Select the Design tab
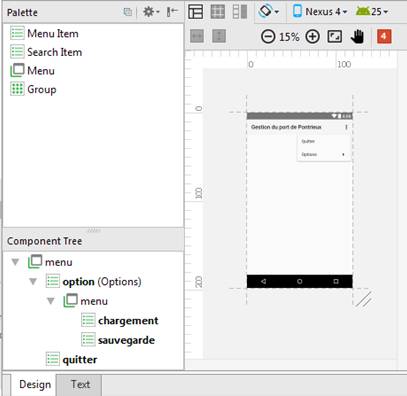407x396 pixels. 35,384
